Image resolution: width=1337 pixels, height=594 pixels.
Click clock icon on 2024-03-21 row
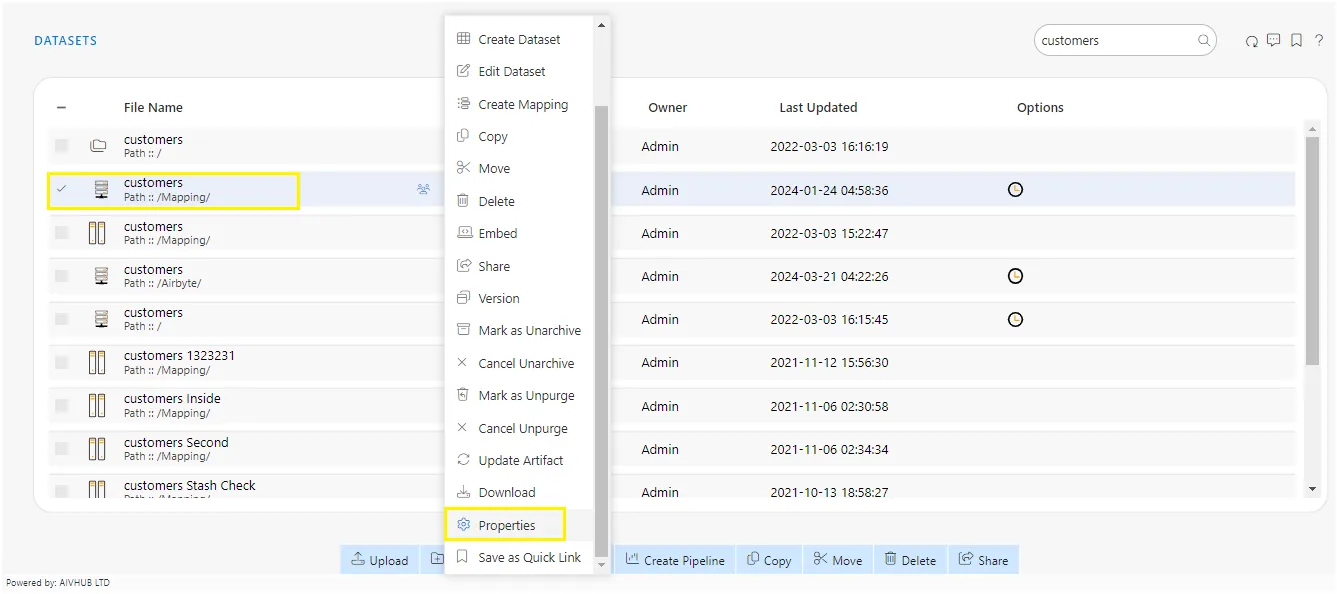(x=1015, y=276)
